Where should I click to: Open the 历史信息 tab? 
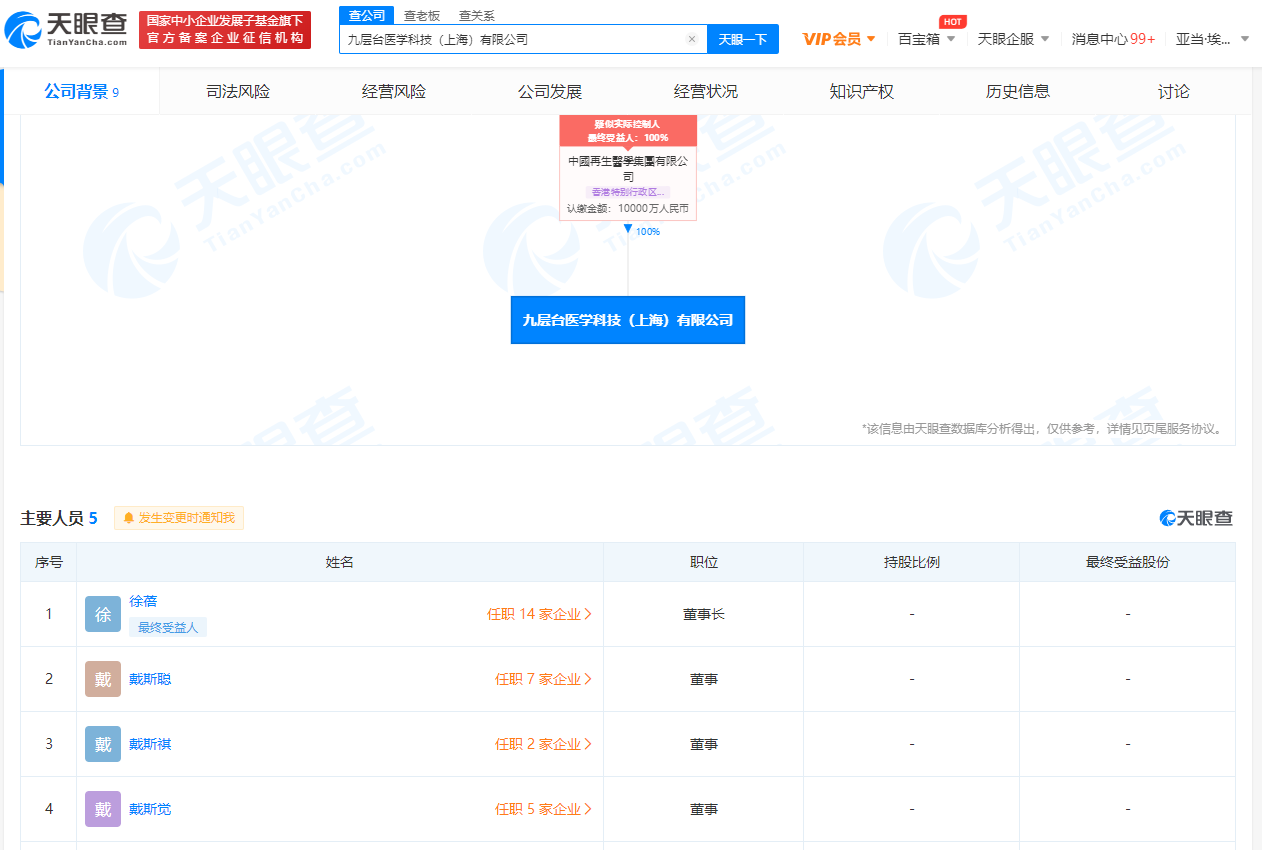[1018, 92]
